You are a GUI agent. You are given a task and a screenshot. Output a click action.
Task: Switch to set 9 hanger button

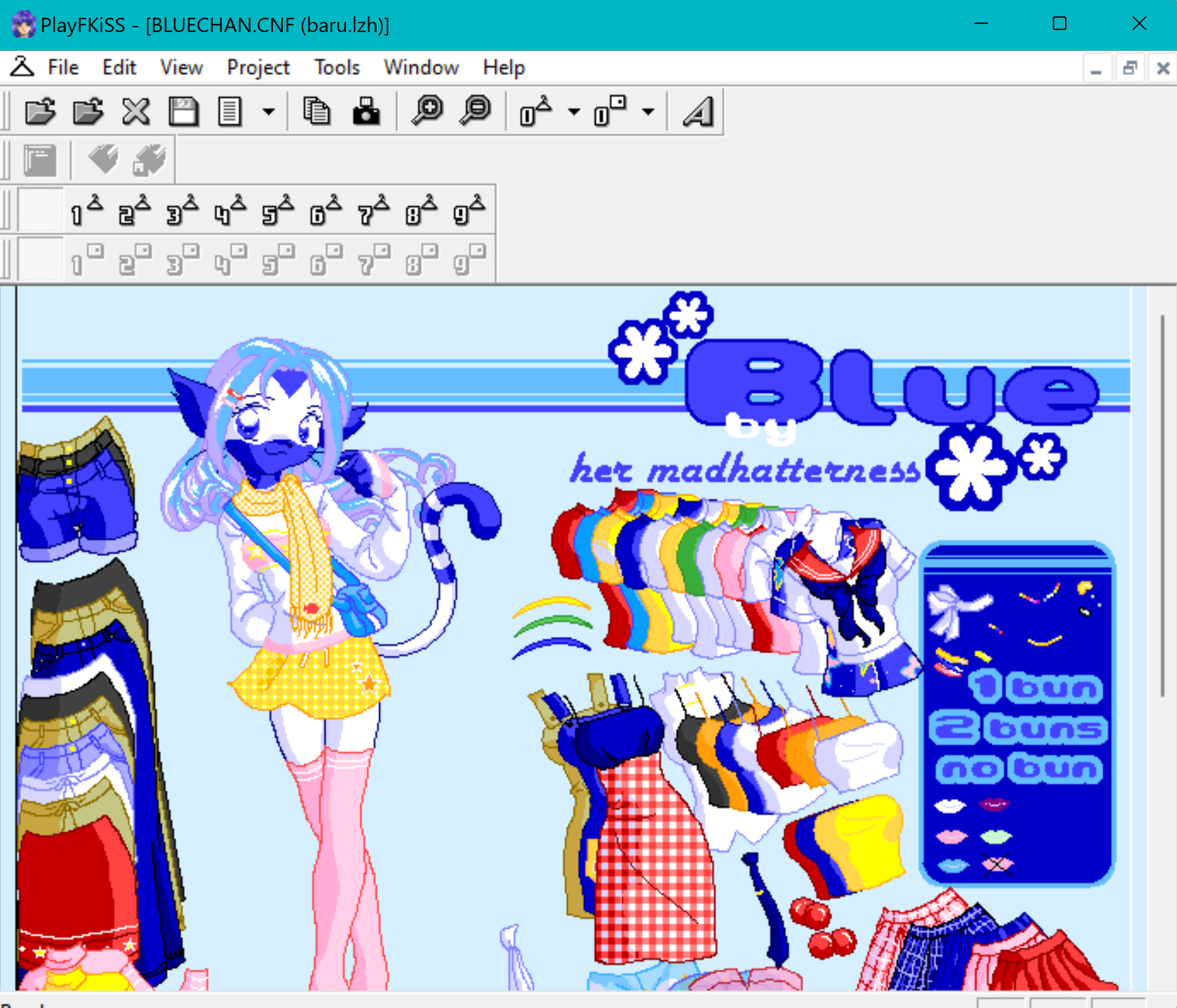tap(469, 210)
